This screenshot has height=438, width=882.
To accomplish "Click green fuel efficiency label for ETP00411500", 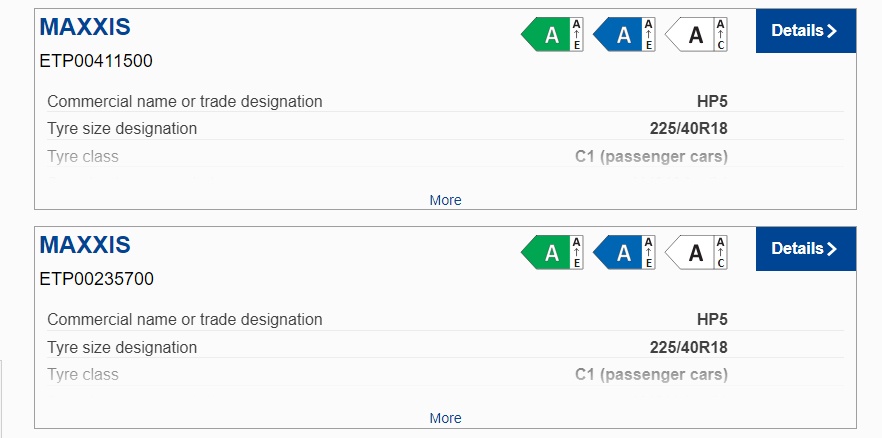I will pyautogui.click(x=552, y=35).
